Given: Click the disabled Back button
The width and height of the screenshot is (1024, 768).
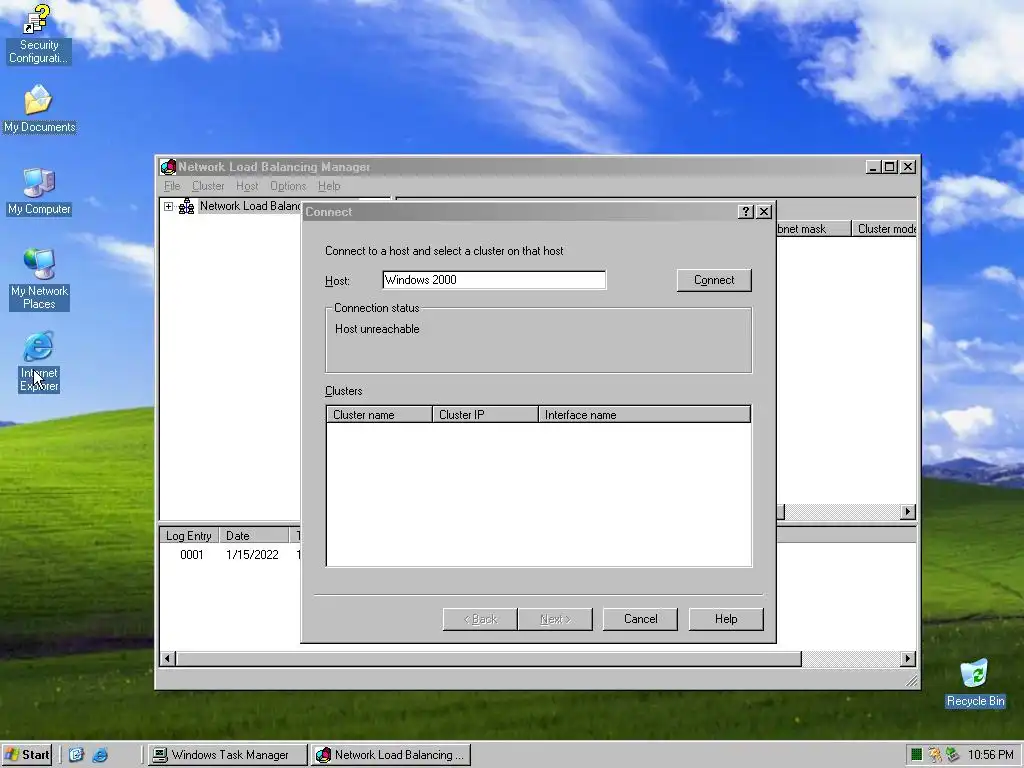Looking at the screenshot, I should tap(480, 619).
